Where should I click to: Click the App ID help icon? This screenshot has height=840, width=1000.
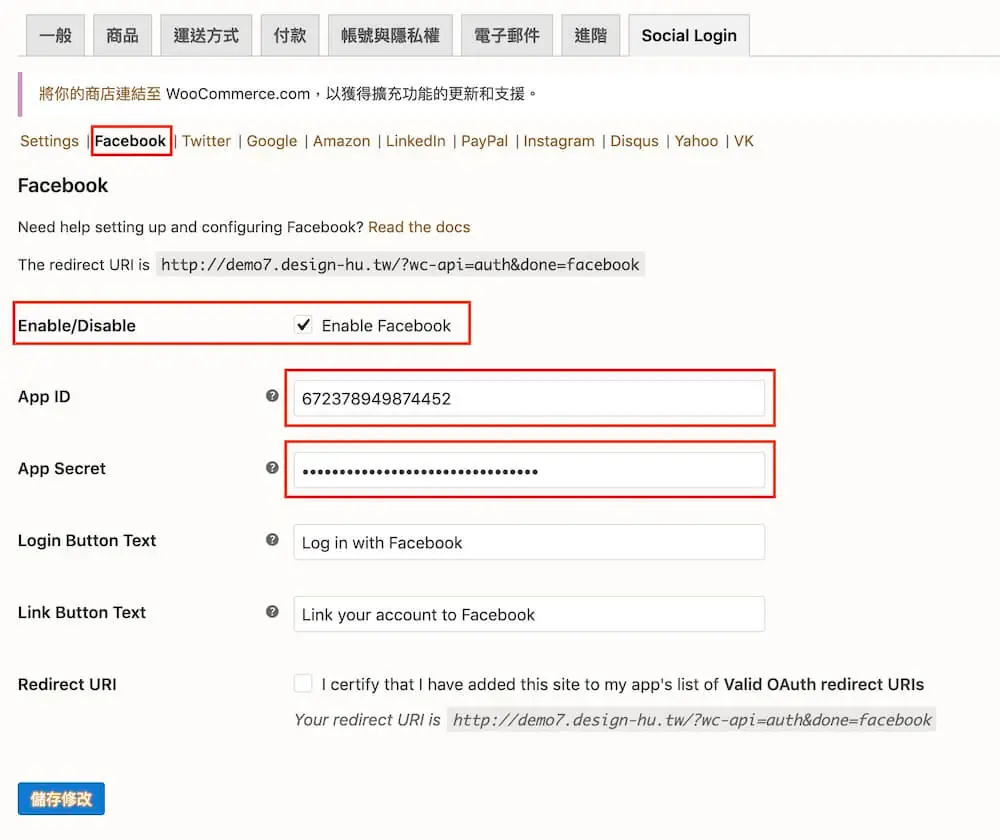[x=272, y=395]
